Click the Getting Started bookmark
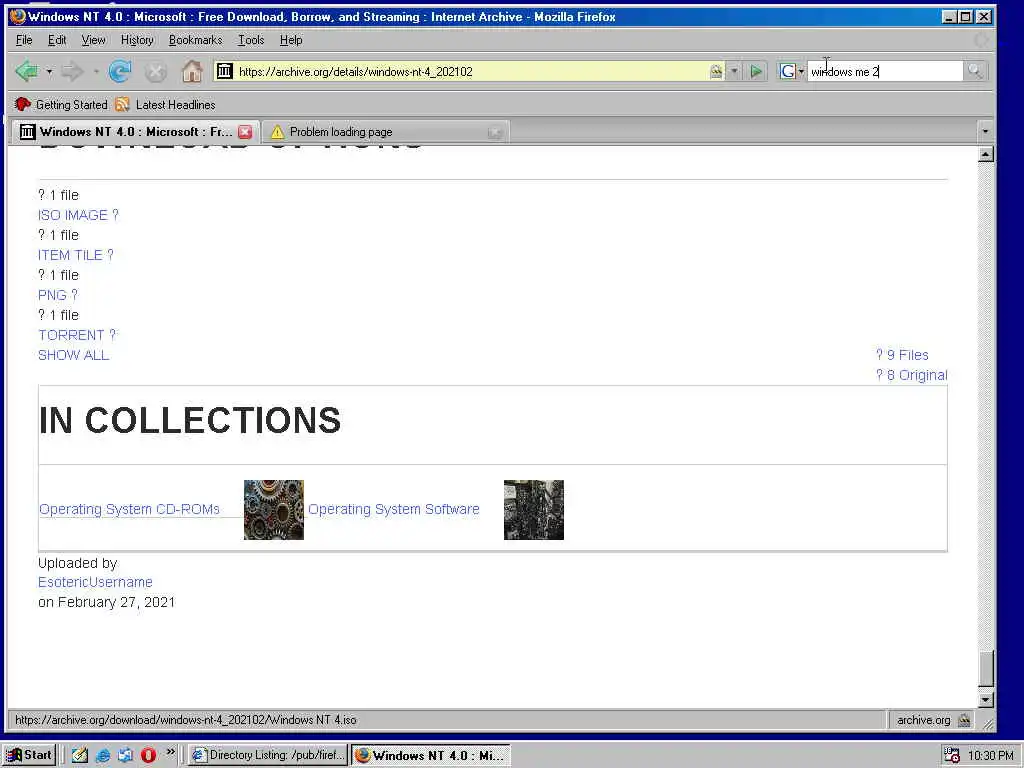The width and height of the screenshot is (1024, 768). pyautogui.click(x=61, y=104)
